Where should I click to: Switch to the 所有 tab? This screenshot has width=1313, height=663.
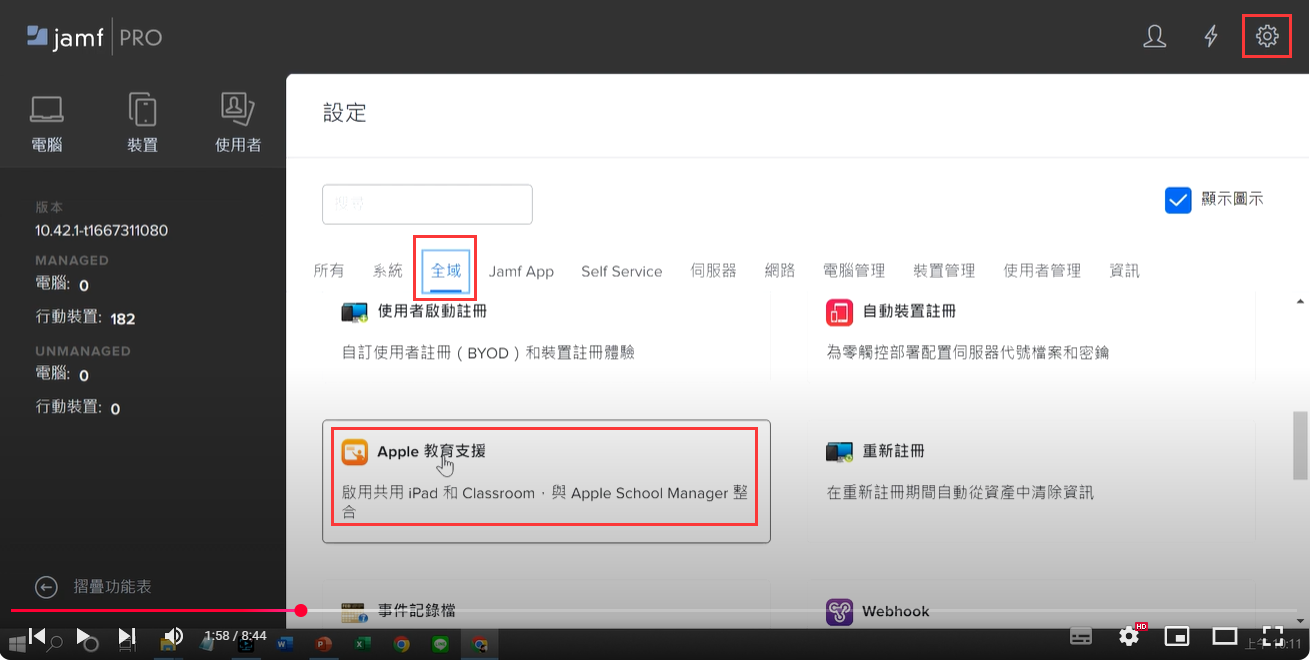point(329,271)
